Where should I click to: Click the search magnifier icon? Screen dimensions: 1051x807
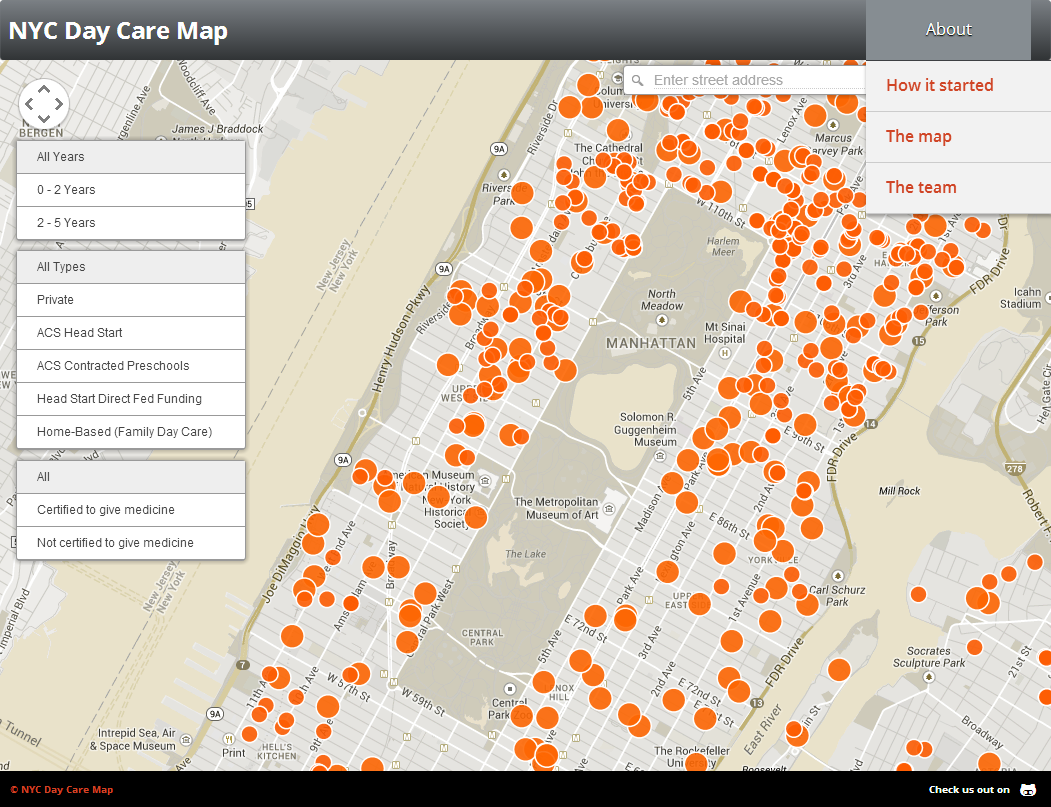click(637, 80)
